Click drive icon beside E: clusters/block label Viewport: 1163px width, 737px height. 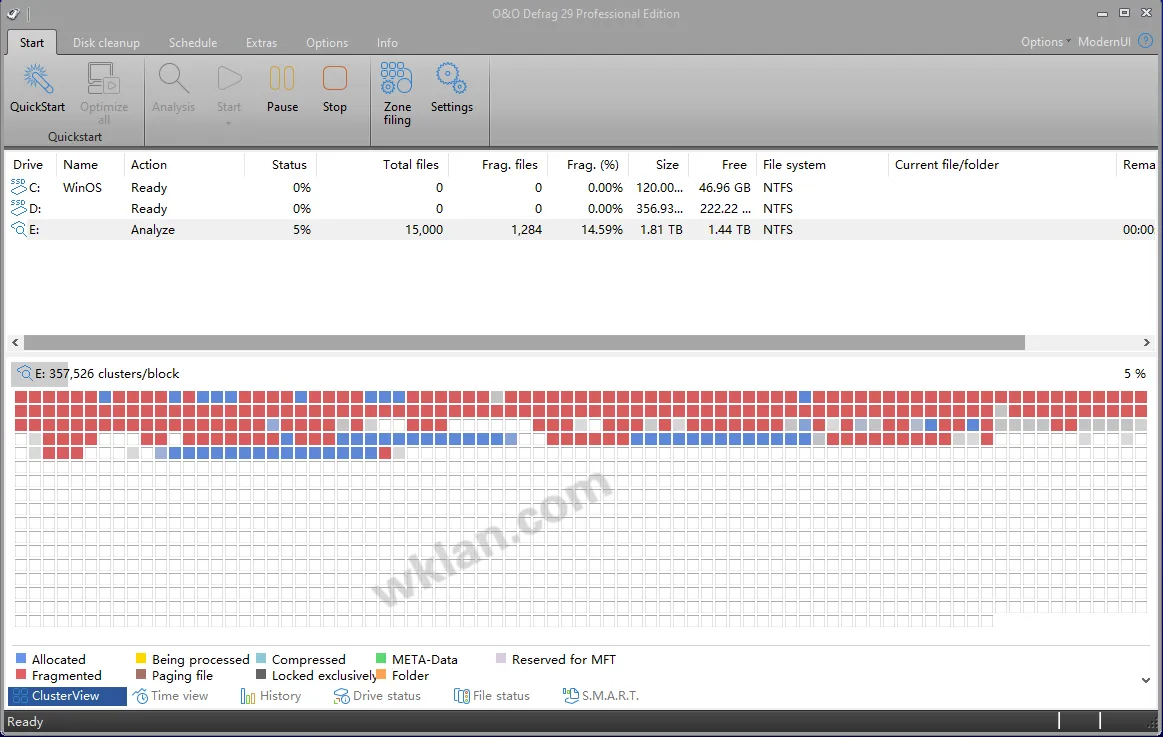(x=24, y=373)
